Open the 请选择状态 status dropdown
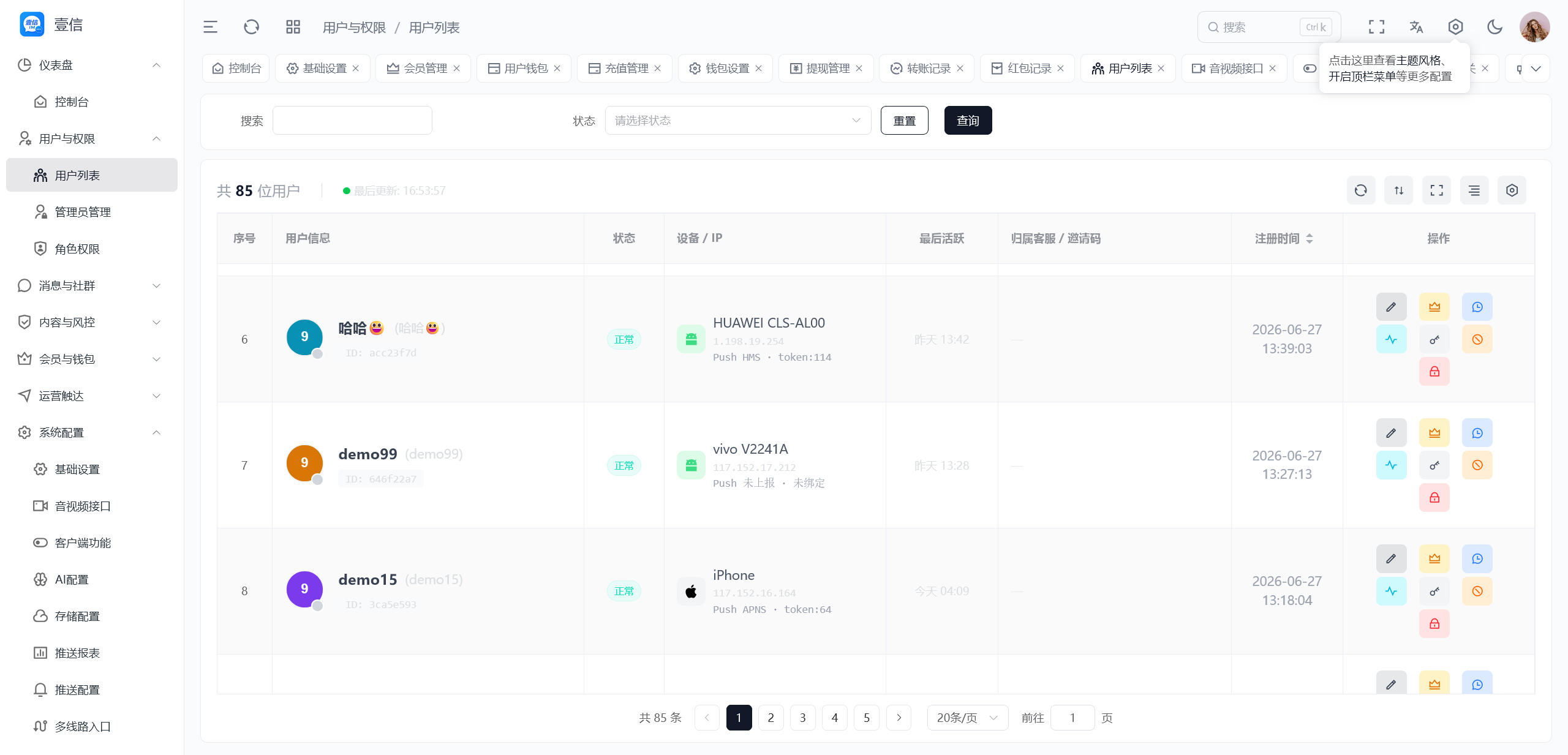1568x755 pixels. tap(738, 121)
